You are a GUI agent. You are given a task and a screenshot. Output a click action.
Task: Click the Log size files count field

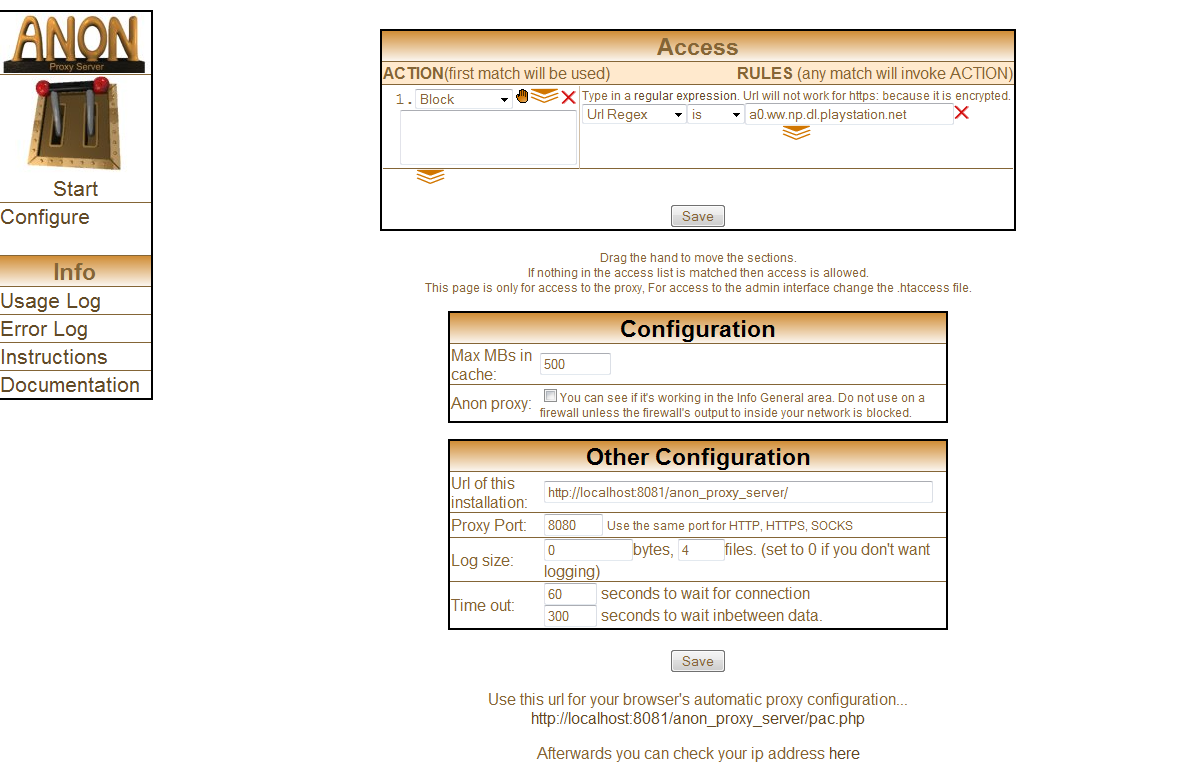(x=701, y=550)
